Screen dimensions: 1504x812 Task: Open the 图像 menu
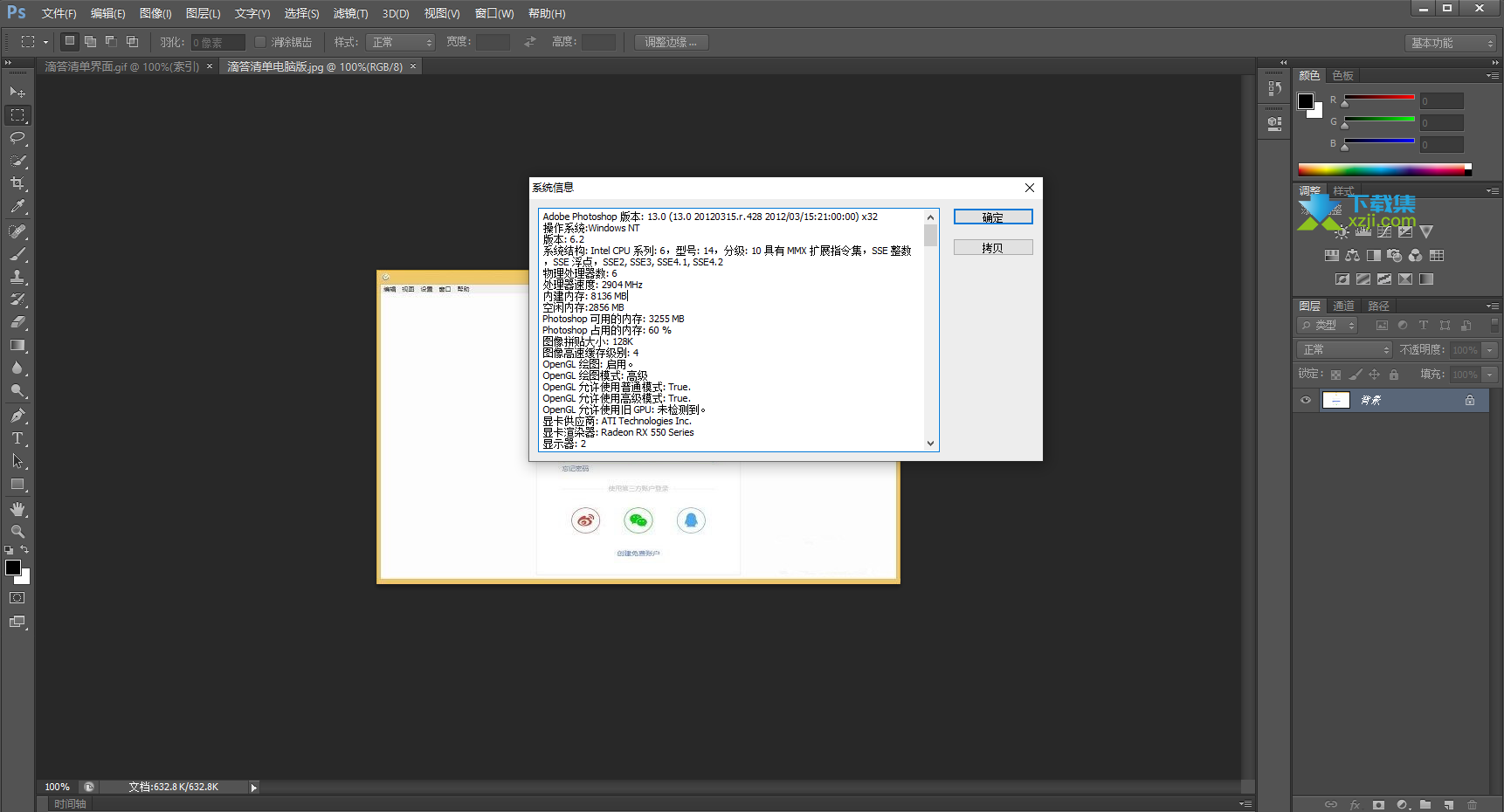click(155, 14)
